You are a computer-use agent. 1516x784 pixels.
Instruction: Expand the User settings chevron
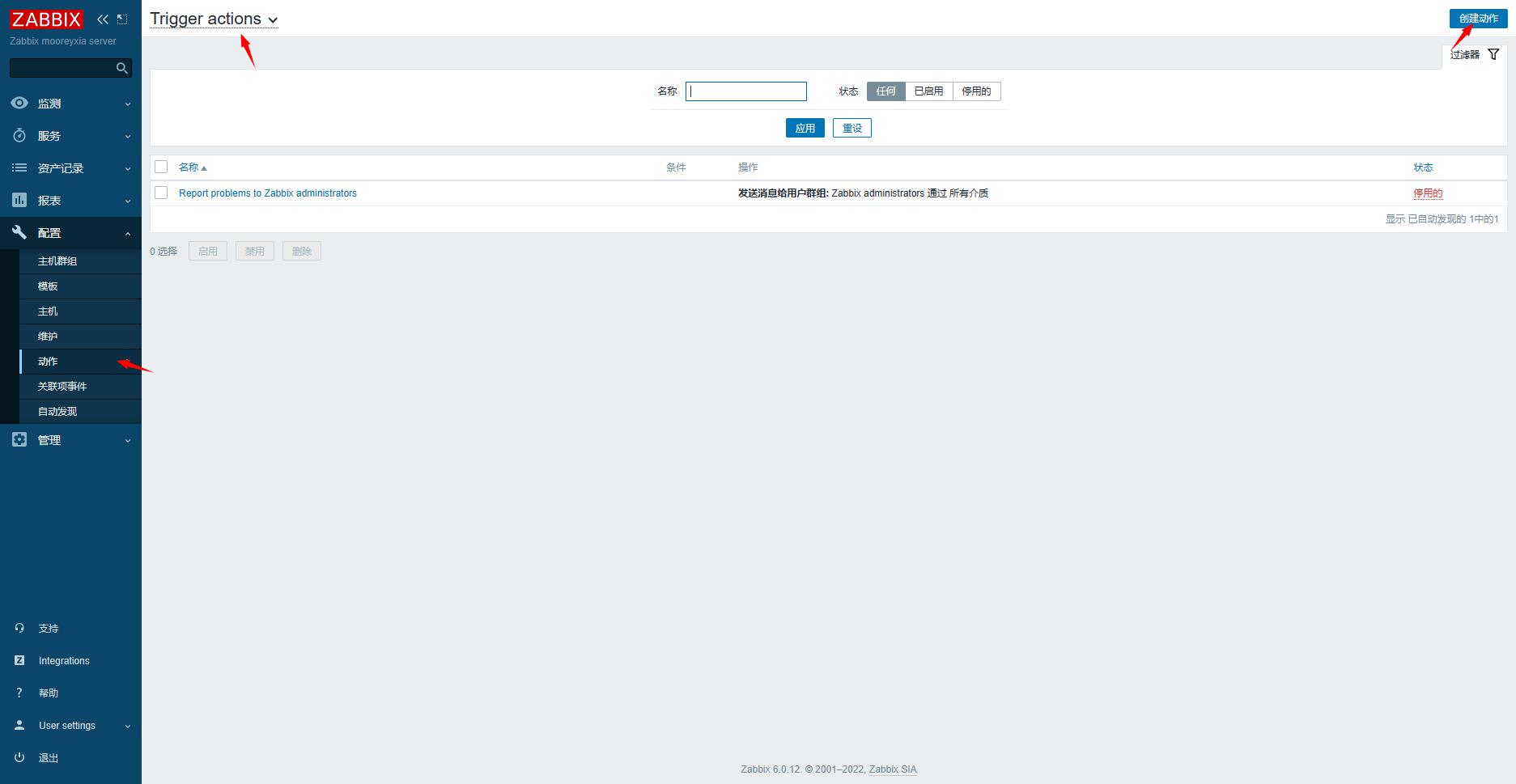tap(128, 726)
